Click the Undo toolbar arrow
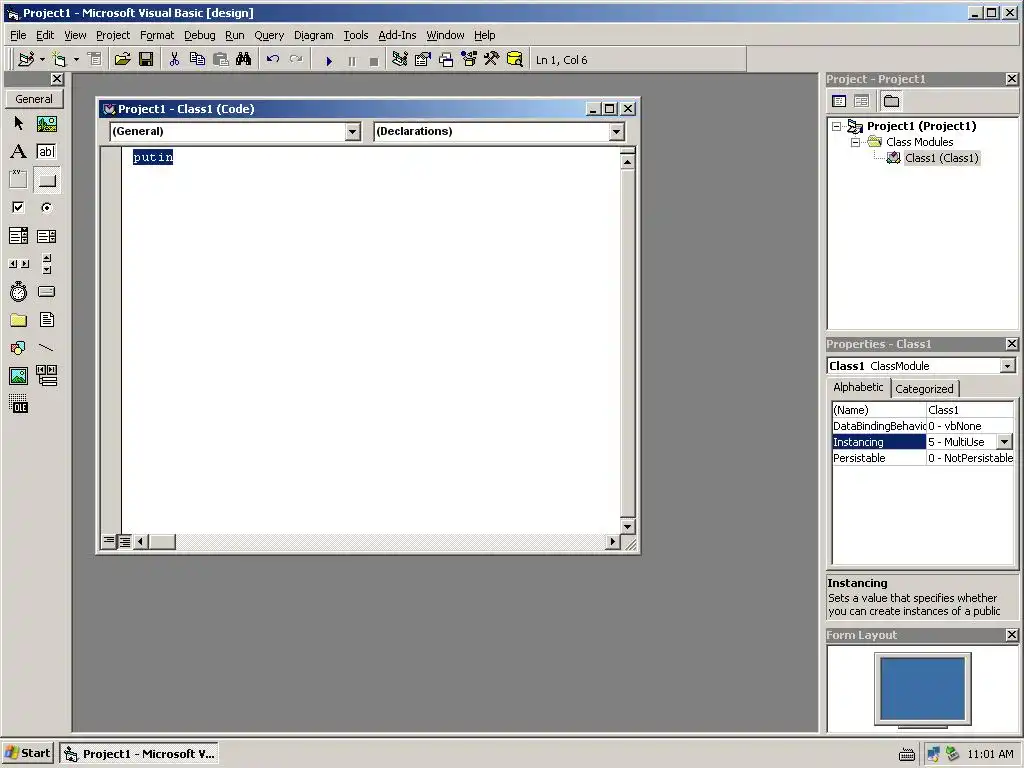 click(x=273, y=60)
